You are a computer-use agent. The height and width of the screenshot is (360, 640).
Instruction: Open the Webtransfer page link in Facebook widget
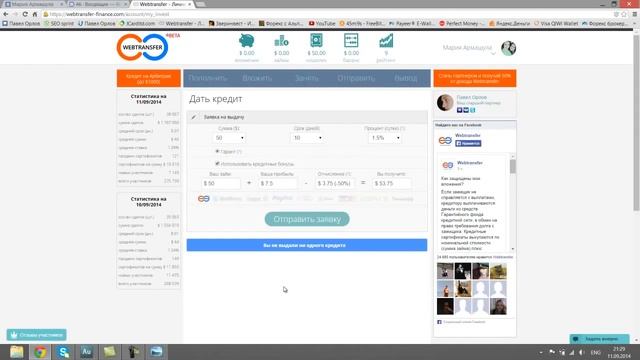coord(468,135)
